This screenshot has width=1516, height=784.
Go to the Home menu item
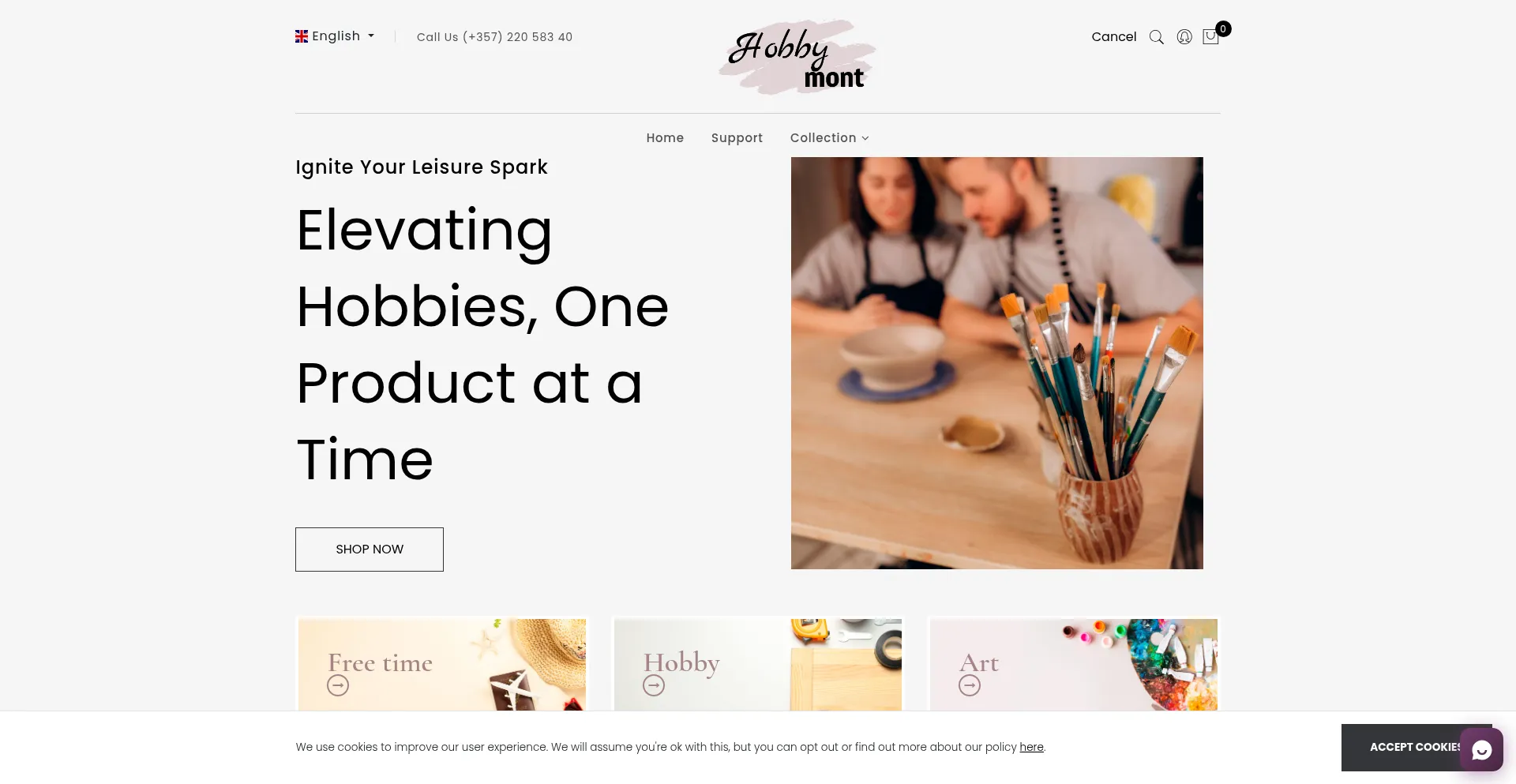[665, 138]
